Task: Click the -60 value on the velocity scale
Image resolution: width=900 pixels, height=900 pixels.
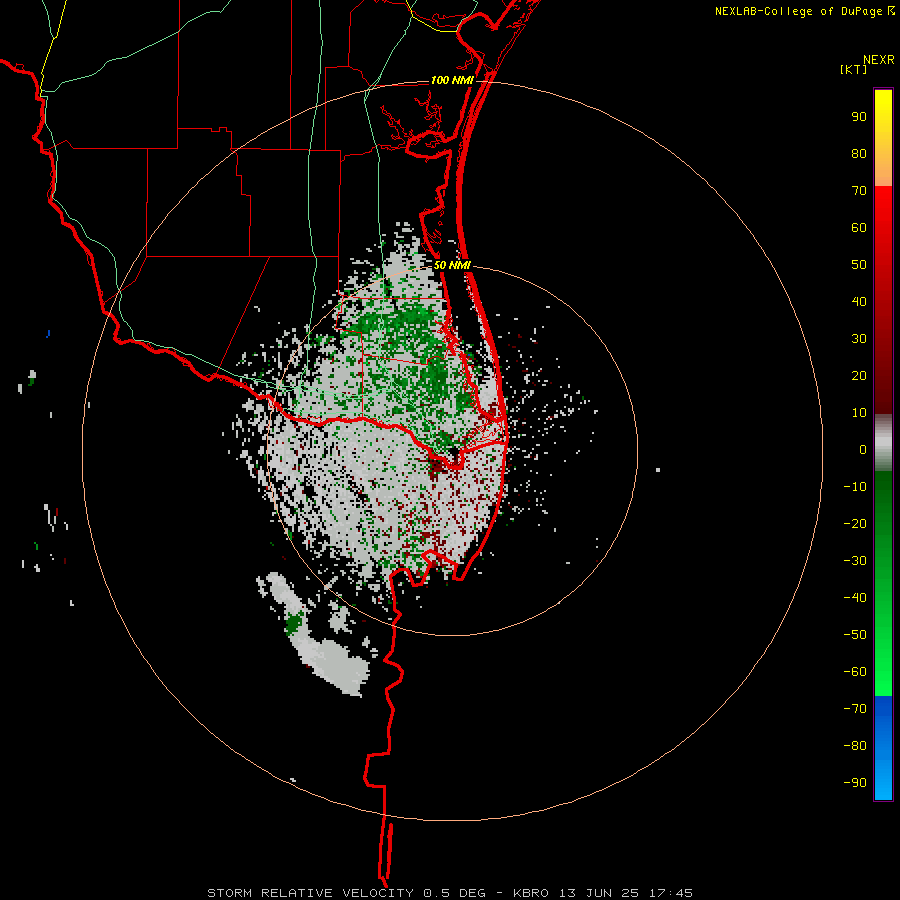Action: point(855,672)
